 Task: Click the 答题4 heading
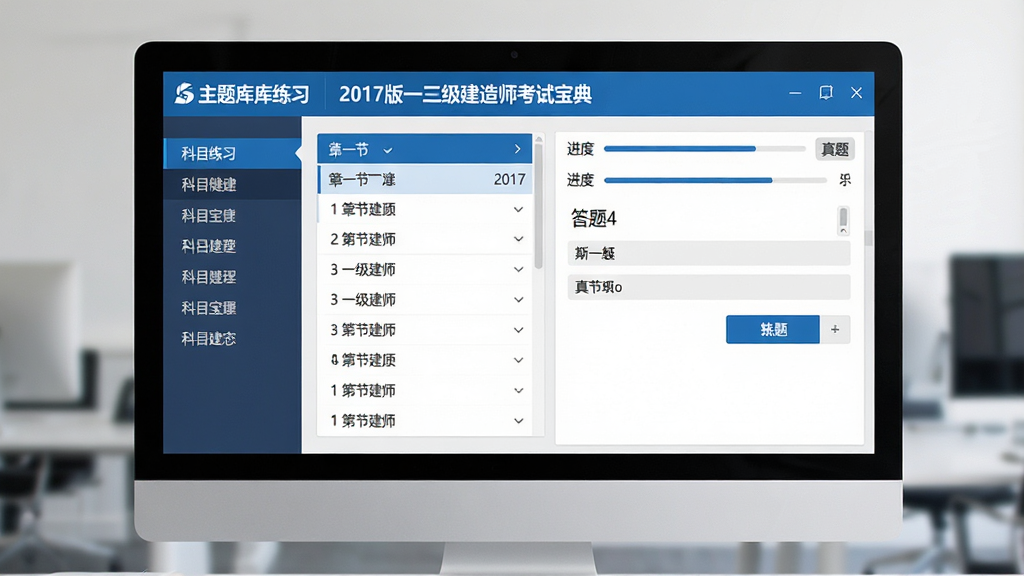tap(594, 219)
